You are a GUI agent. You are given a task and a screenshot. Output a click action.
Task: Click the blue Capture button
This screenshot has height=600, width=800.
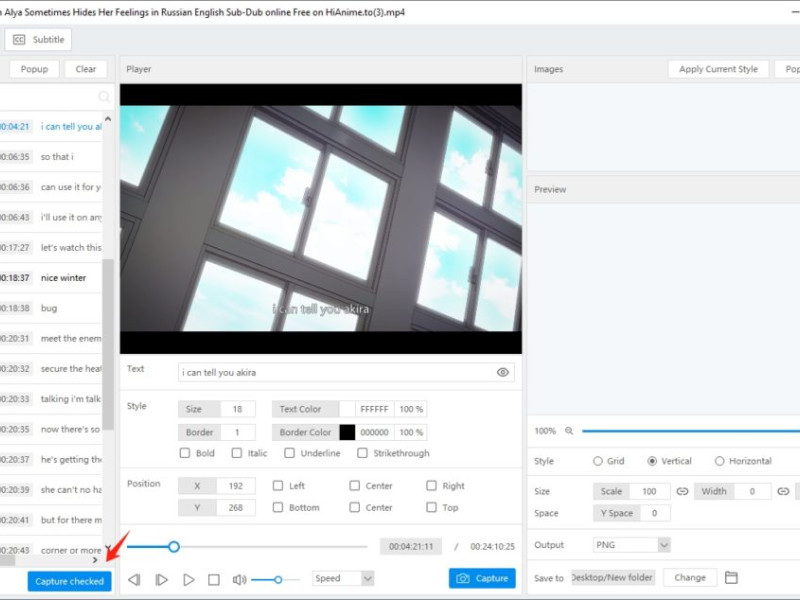tap(482, 578)
